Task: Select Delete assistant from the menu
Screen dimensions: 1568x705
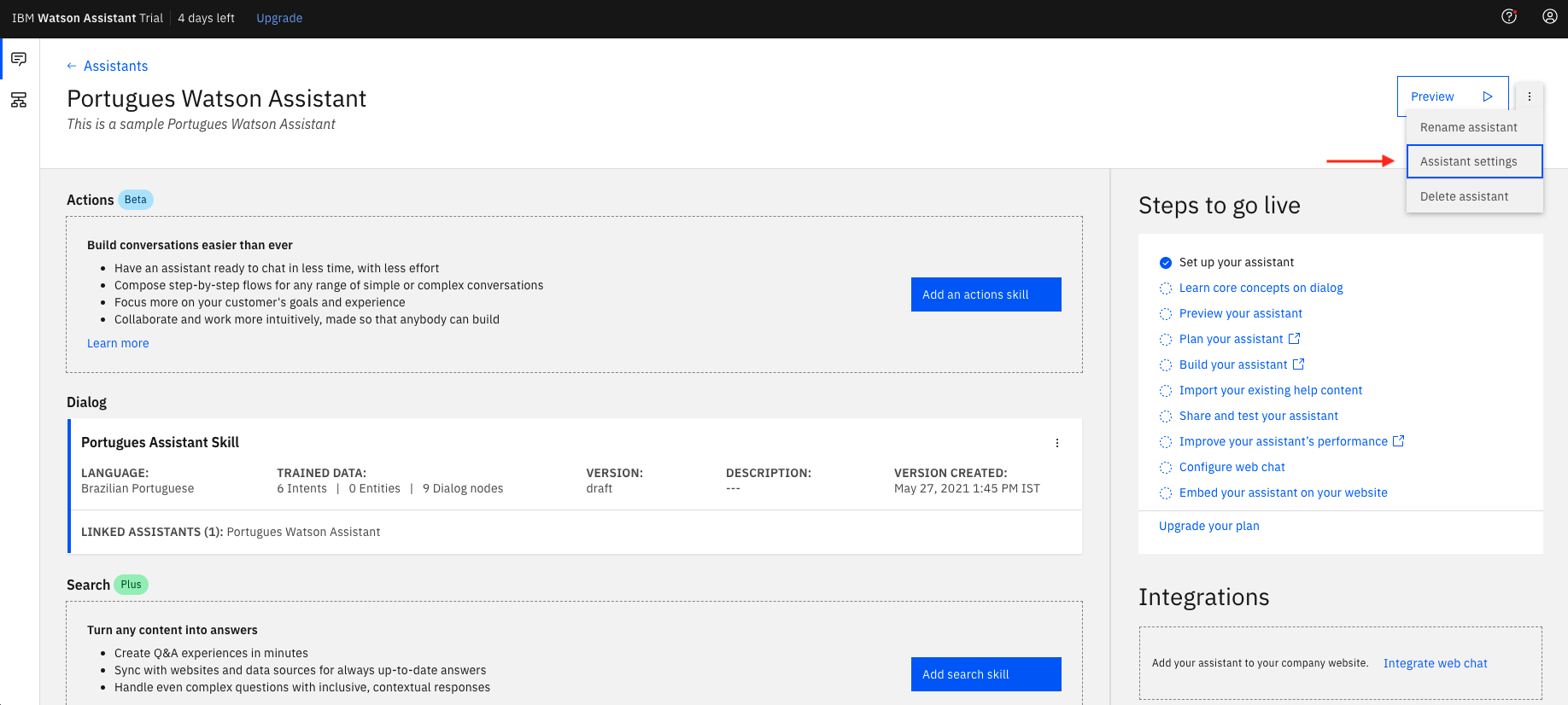Action: click(1475, 196)
